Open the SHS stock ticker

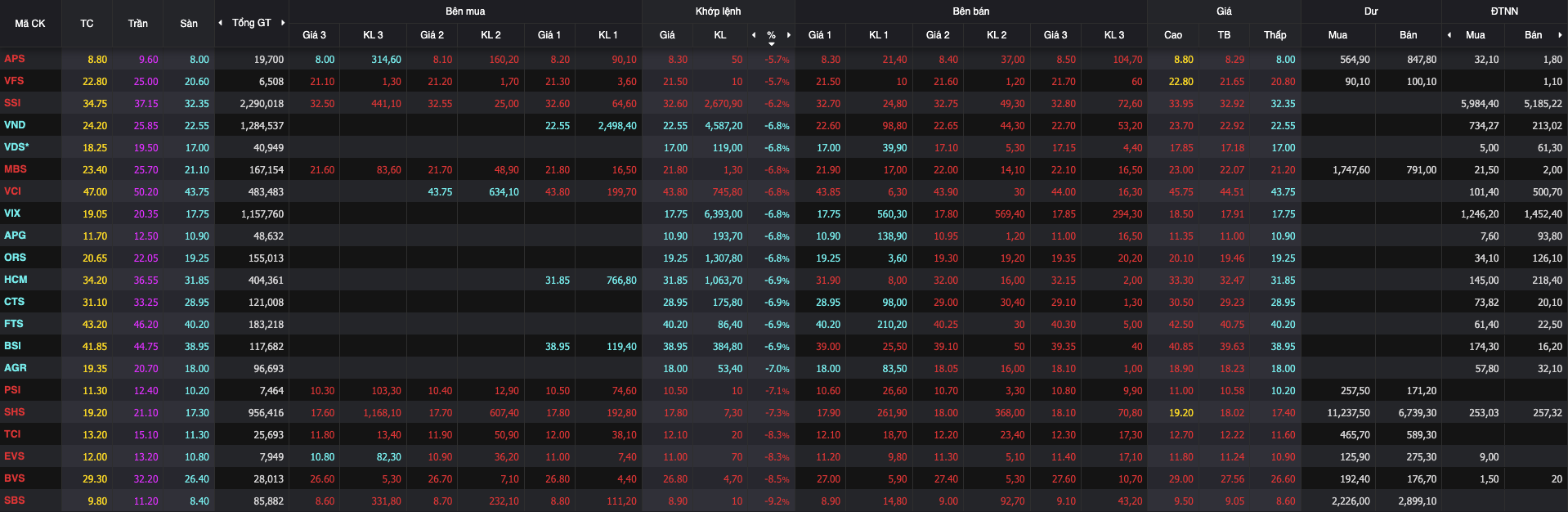15,412
